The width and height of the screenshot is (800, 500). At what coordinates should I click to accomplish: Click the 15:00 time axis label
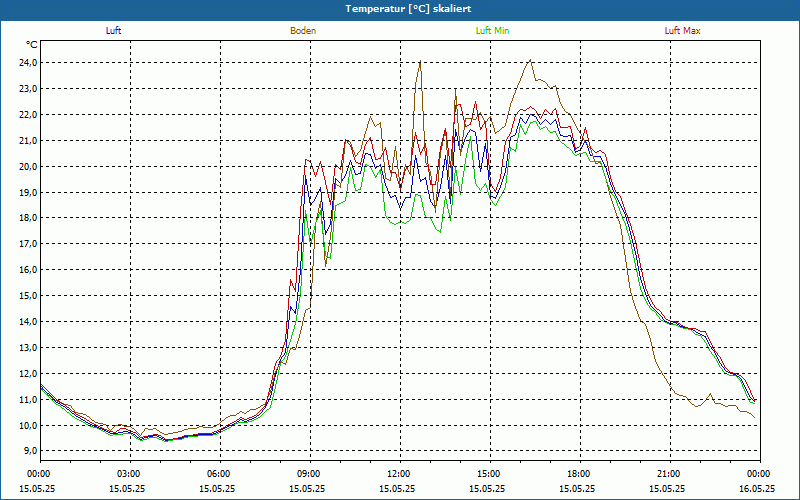click(x=490, y=474)
